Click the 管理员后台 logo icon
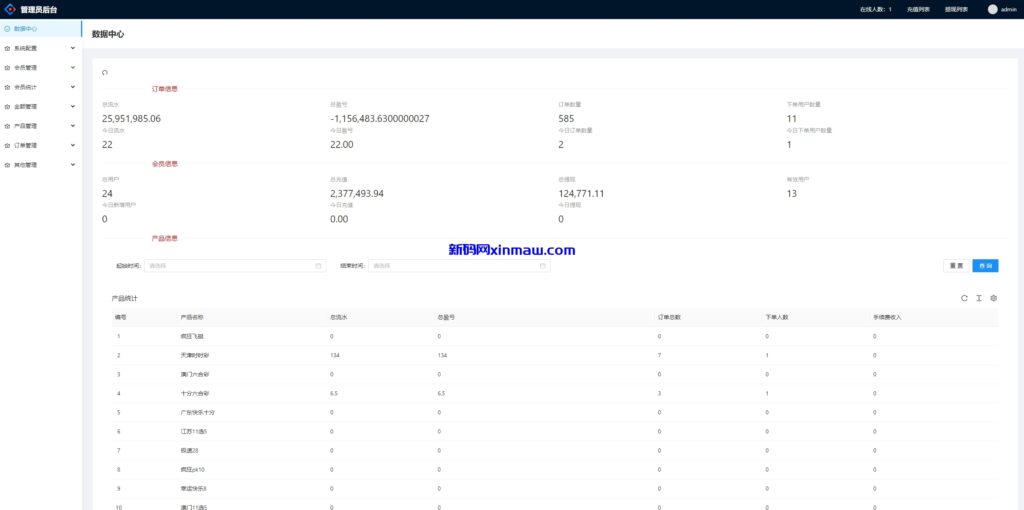1024x510 pixels. click(x=11, y=9)
